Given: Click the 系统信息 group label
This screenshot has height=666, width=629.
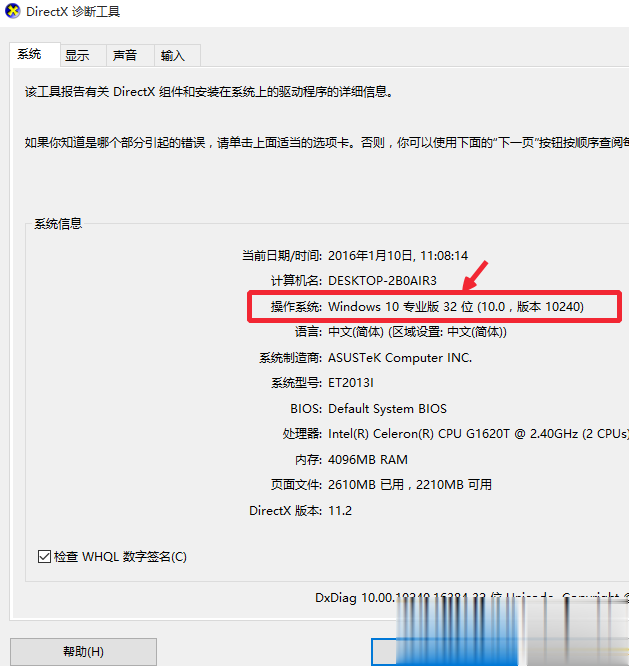Looking at the screenshot, I should click(58, 223).
